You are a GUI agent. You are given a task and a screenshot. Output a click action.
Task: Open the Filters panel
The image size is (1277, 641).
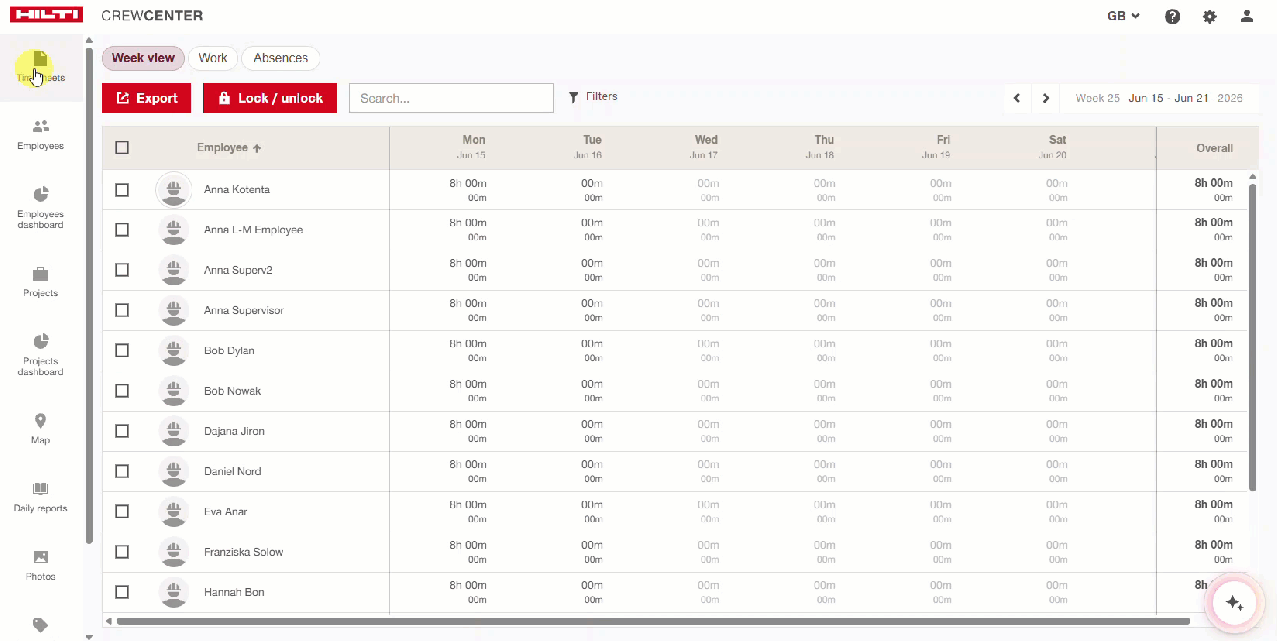coord(593,97)
